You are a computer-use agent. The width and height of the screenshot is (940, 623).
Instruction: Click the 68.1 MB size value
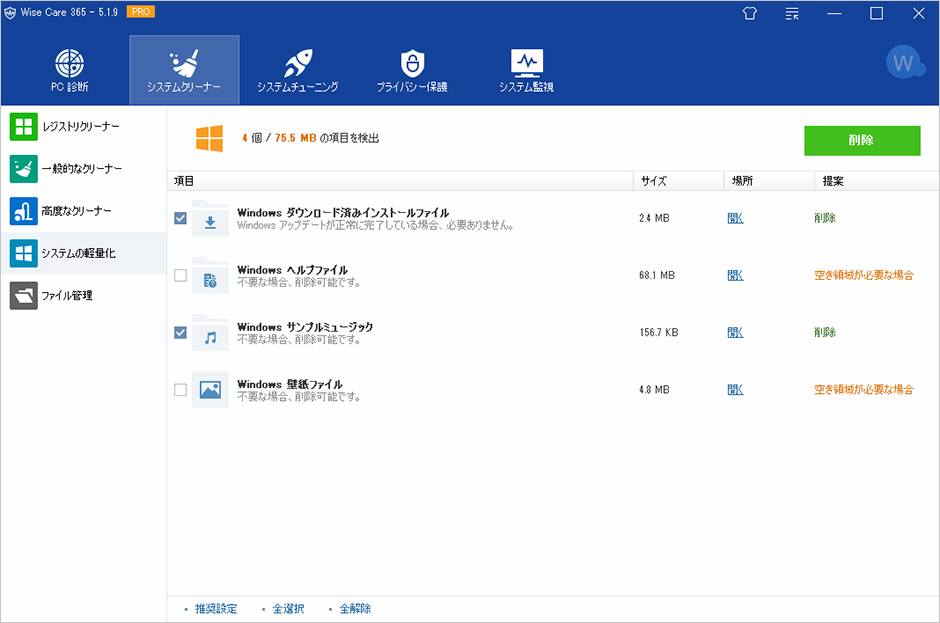(x=656, y=275)
